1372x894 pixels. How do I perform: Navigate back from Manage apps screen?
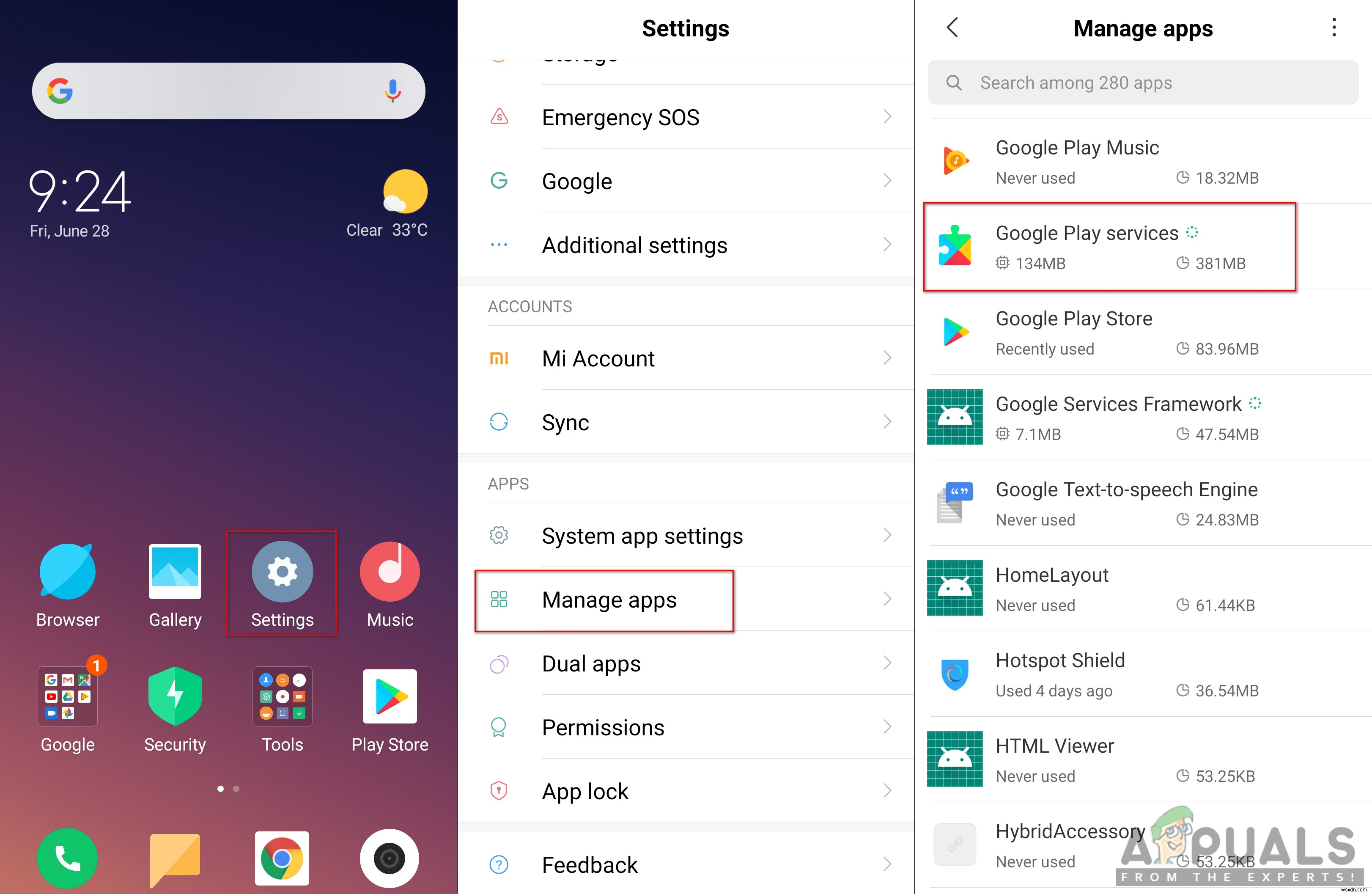click(952, 27)
